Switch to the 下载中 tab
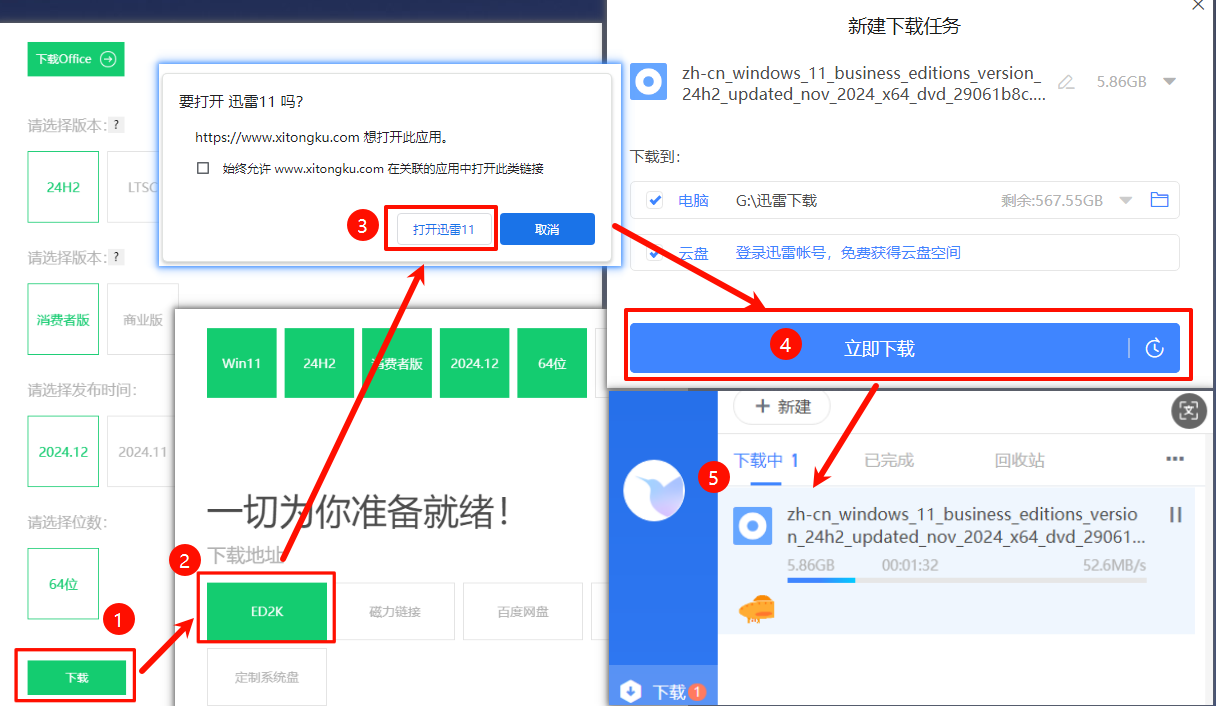1216x706 pixels. pyautogui.click(x=766, y=460)
